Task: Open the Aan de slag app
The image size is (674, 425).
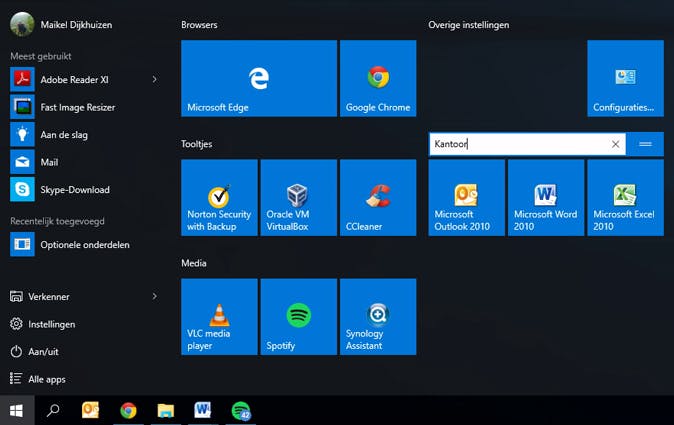Action: tap(86, 135)
